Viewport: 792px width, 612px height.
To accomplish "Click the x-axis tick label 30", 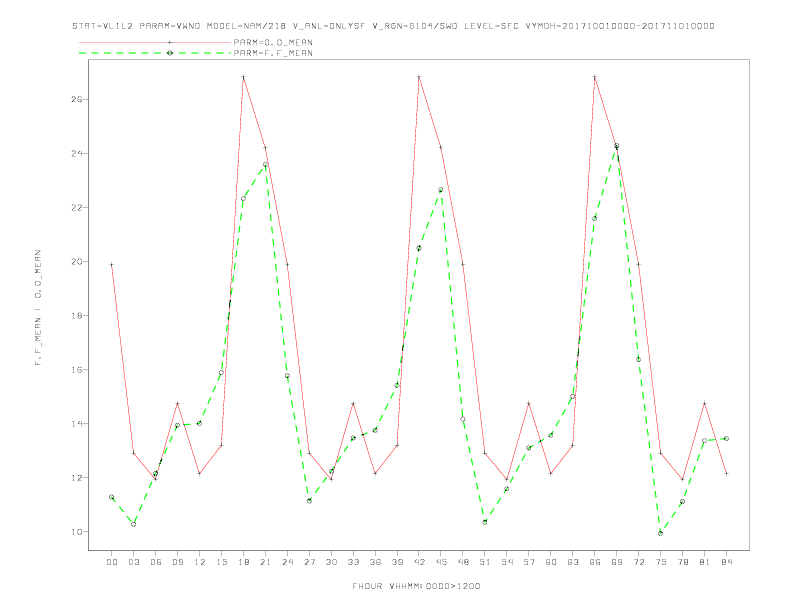I will (331, 562).
